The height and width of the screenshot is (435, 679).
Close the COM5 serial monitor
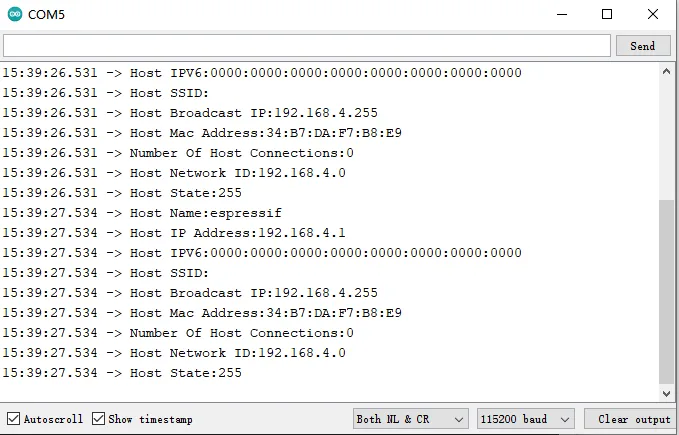tap(653, 15)
